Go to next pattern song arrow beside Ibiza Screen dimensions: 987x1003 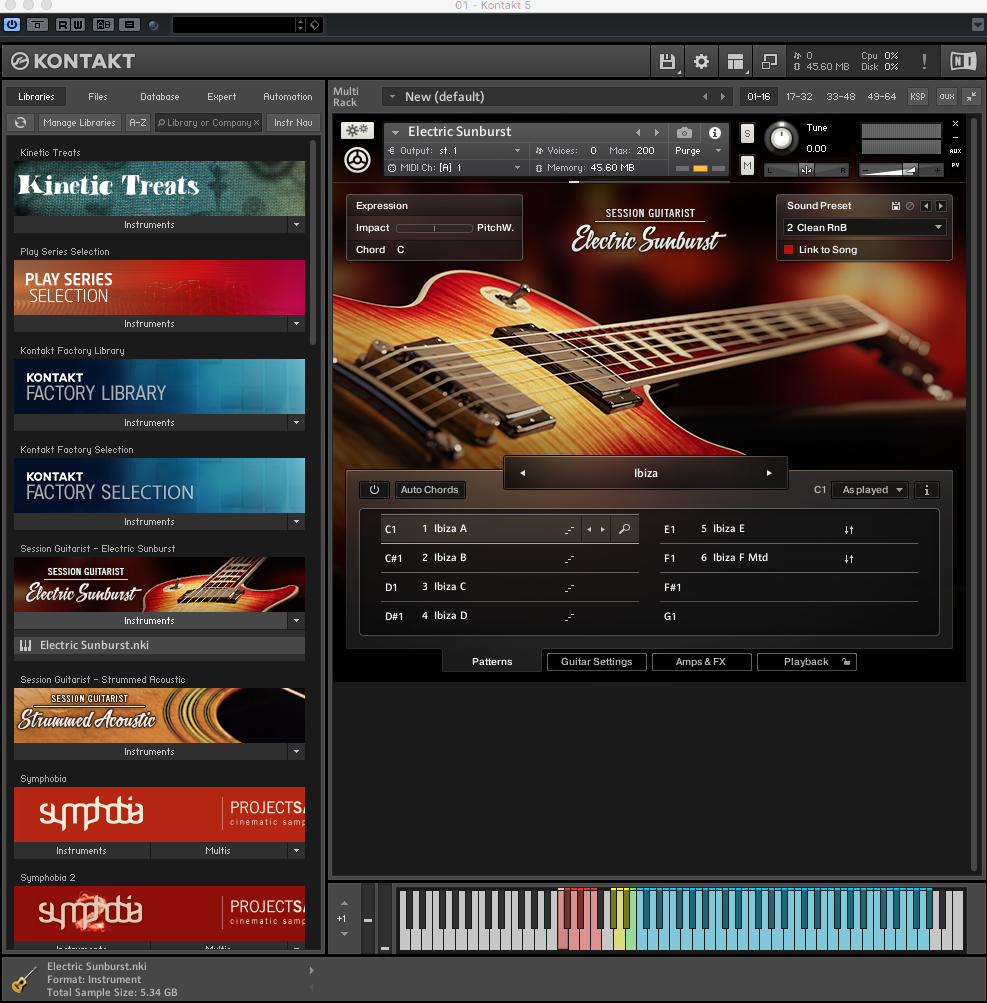(x=769, y=473)
